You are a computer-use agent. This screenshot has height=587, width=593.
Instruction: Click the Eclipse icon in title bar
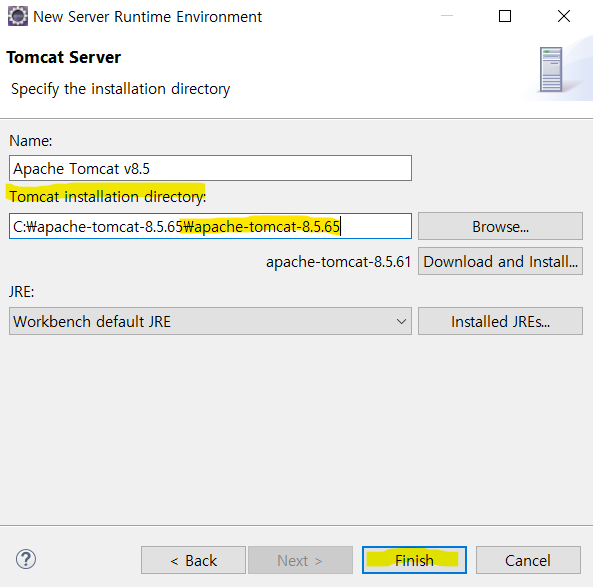pos(17,16)
